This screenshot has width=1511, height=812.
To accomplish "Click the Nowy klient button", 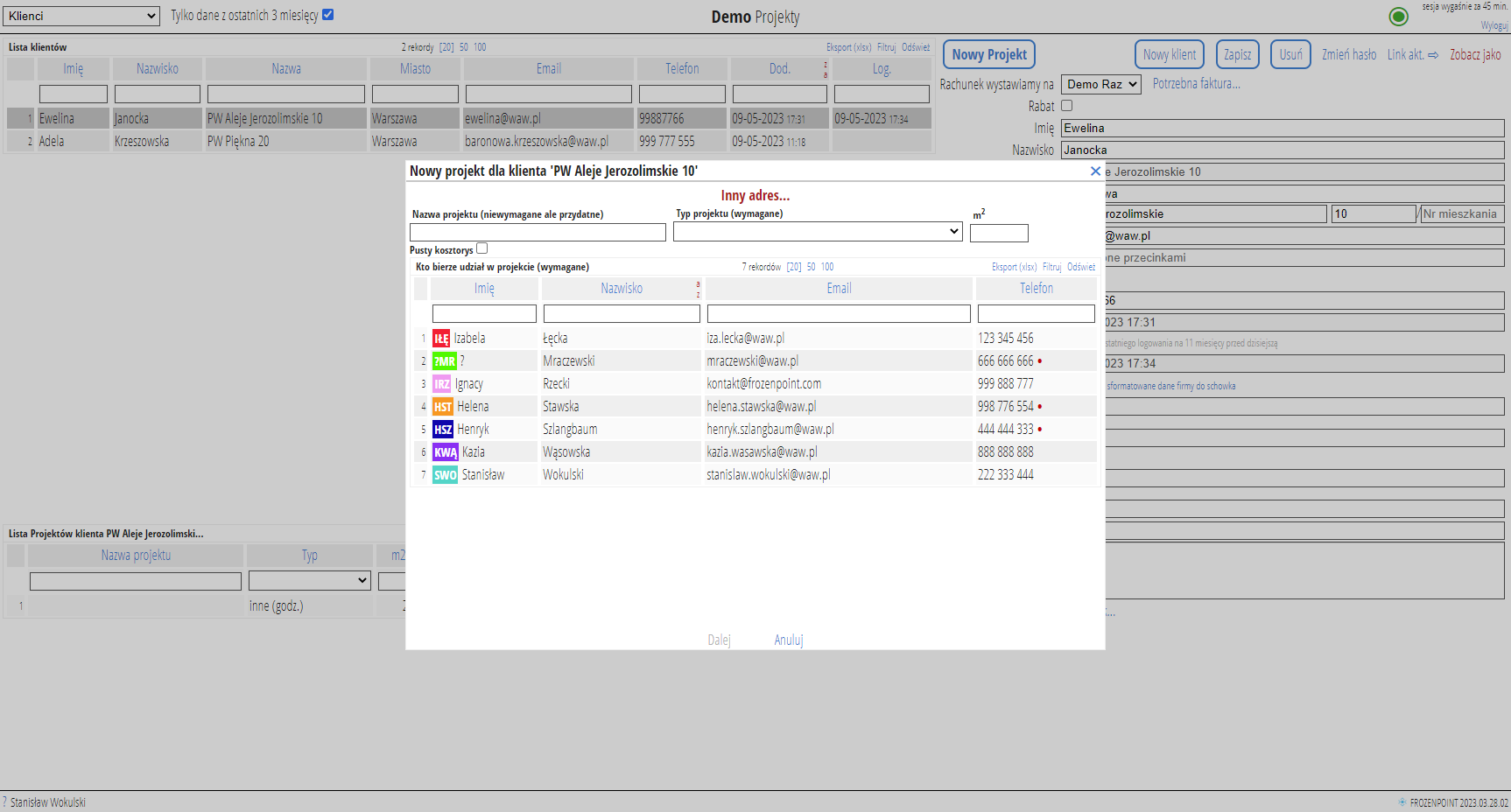I will tap(1169, 54).
